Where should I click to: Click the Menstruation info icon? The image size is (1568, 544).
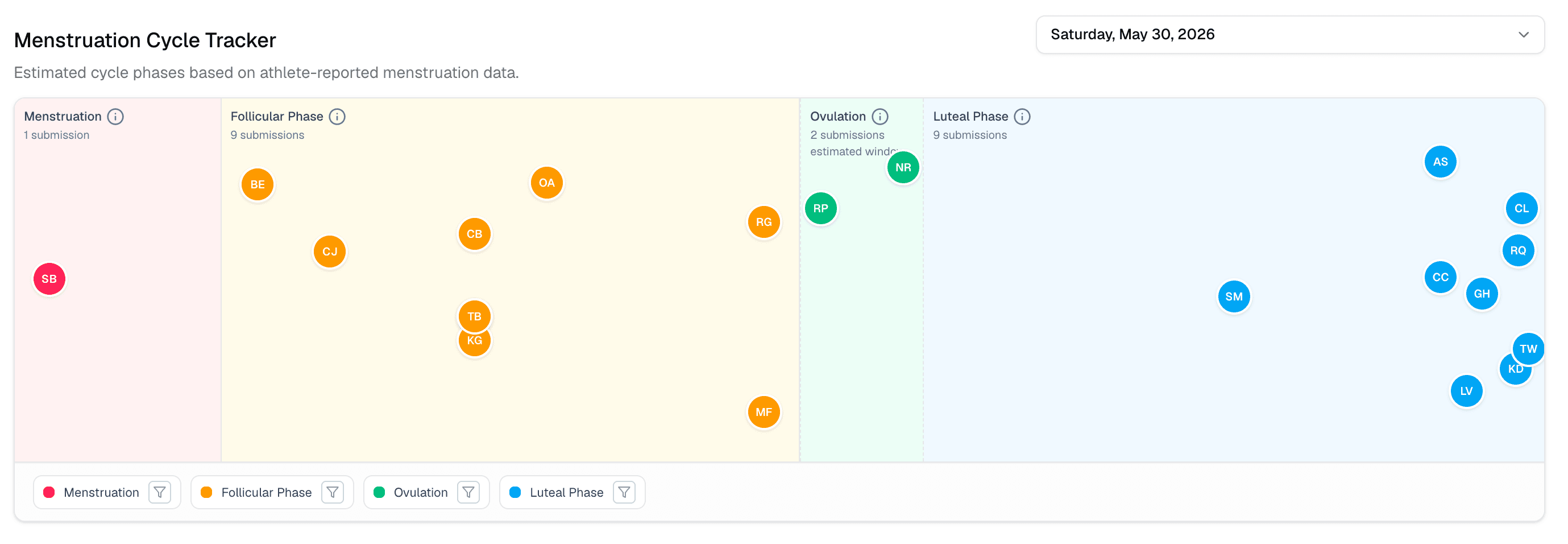(115, 116)
